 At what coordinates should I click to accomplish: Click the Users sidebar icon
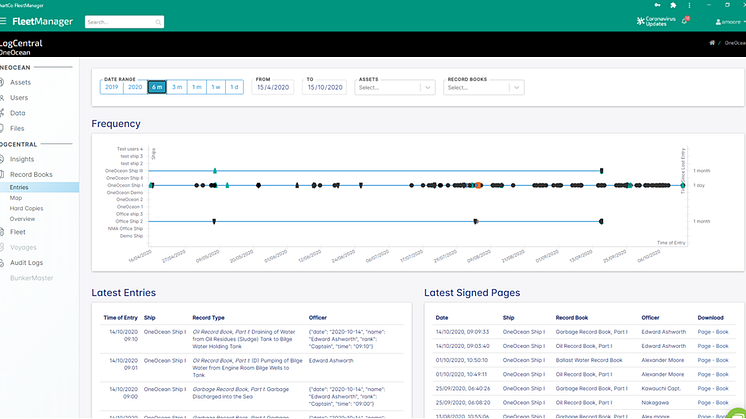[2, 97]
